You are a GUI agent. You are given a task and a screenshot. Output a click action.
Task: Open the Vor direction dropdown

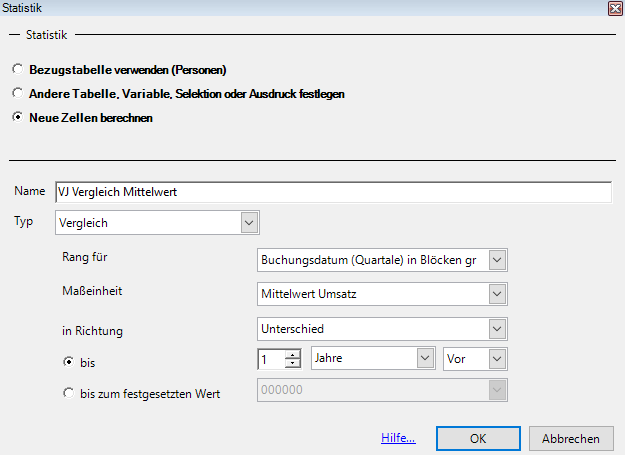(x=475, y=359)
